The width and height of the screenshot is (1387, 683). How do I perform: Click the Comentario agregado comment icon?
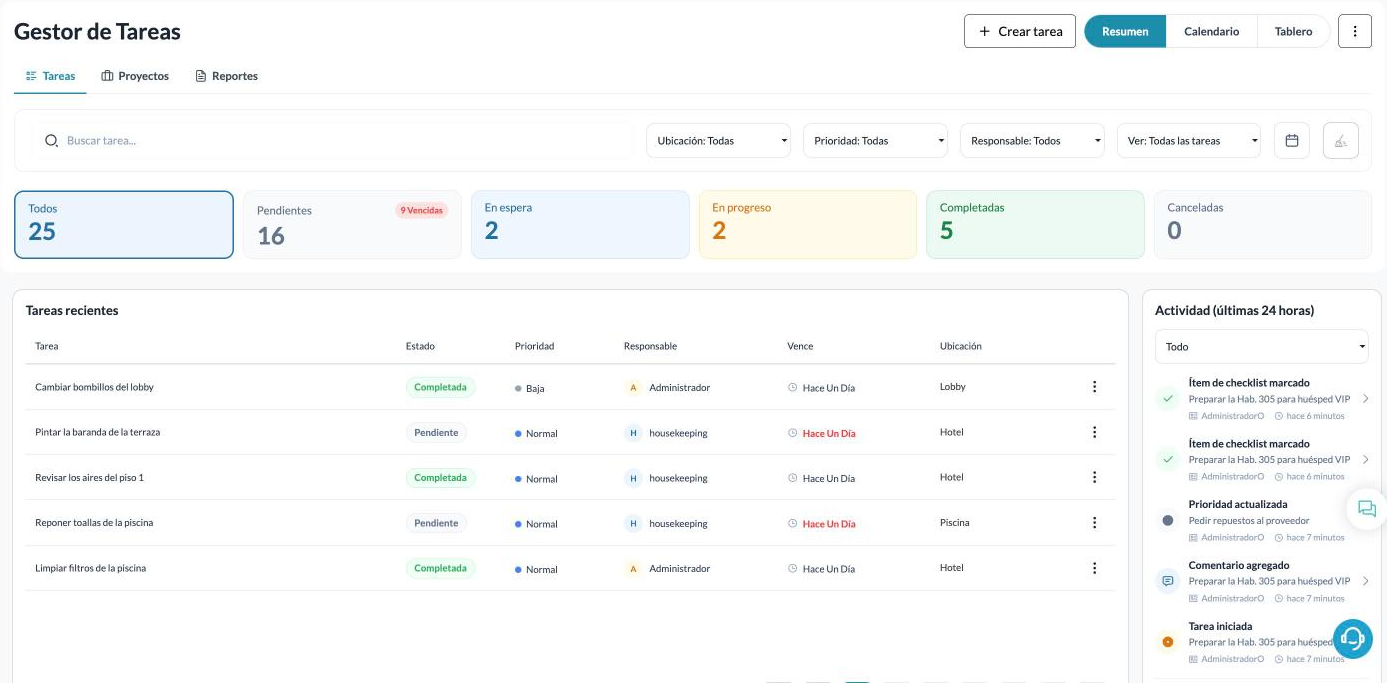pos(1167,581)
